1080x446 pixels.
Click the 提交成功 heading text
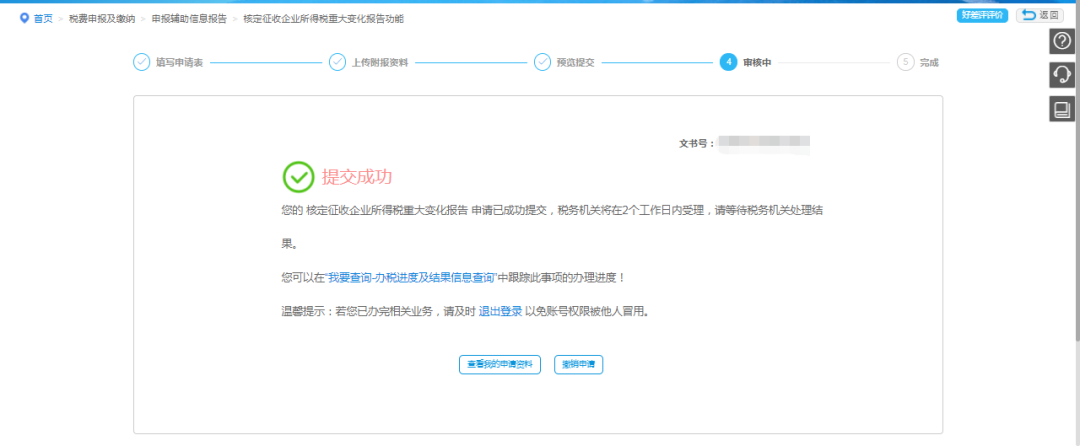(x=357, y=177)
